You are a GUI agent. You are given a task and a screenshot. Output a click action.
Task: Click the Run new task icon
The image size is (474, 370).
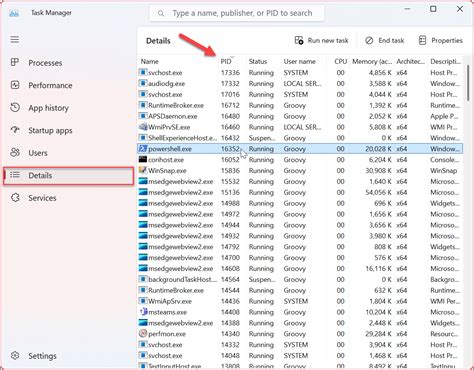(299, 40)
